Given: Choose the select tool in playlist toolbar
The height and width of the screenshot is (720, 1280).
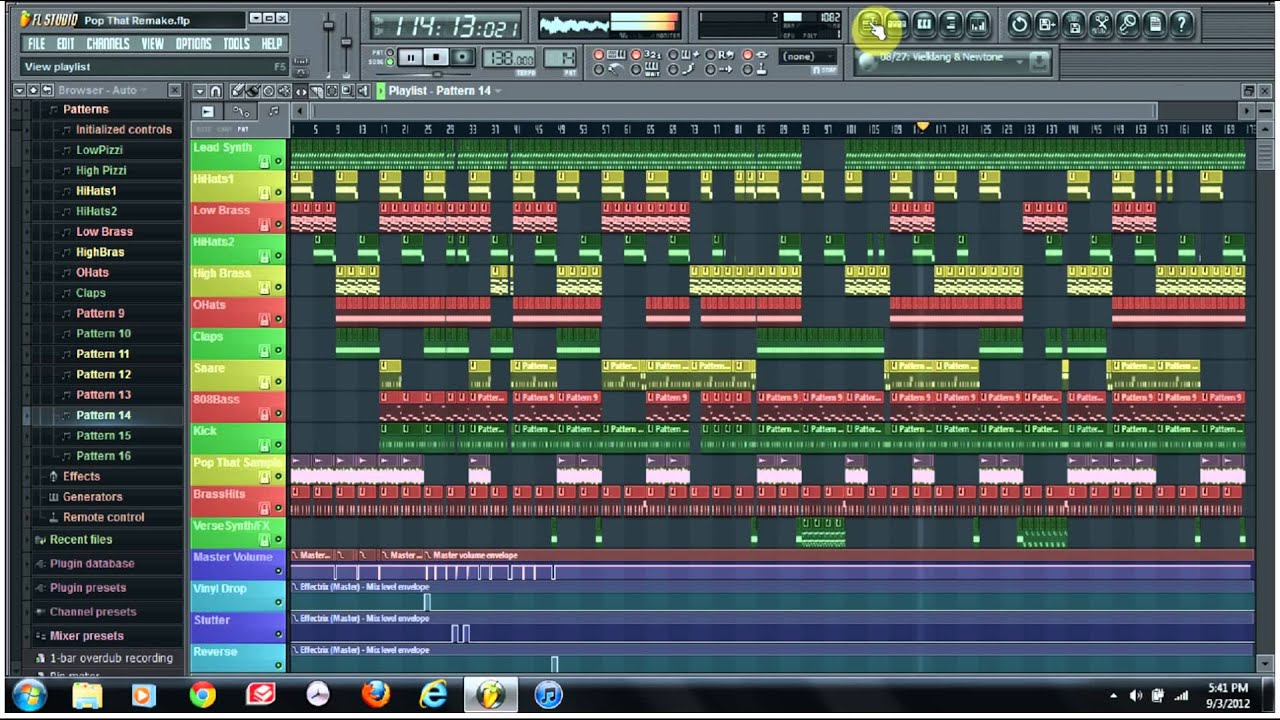Looking at the screenshot, I should click(331, 91).
